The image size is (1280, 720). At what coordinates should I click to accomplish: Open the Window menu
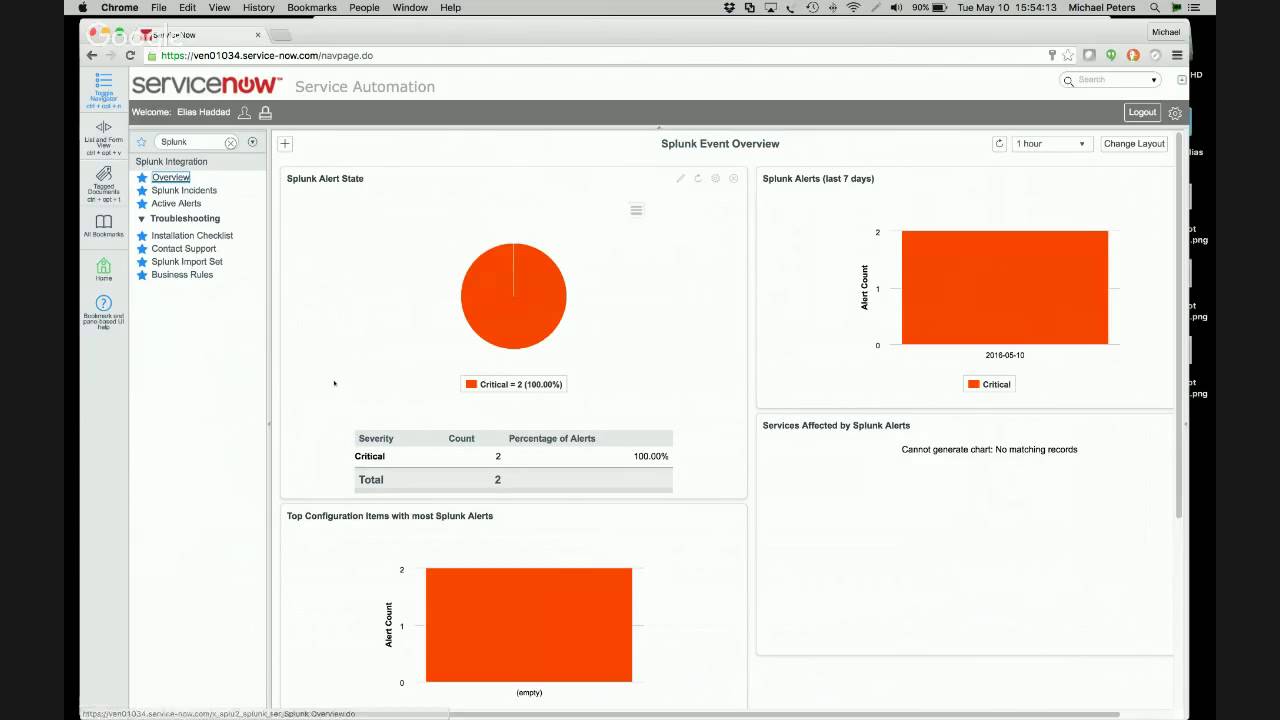pos(410,7)
